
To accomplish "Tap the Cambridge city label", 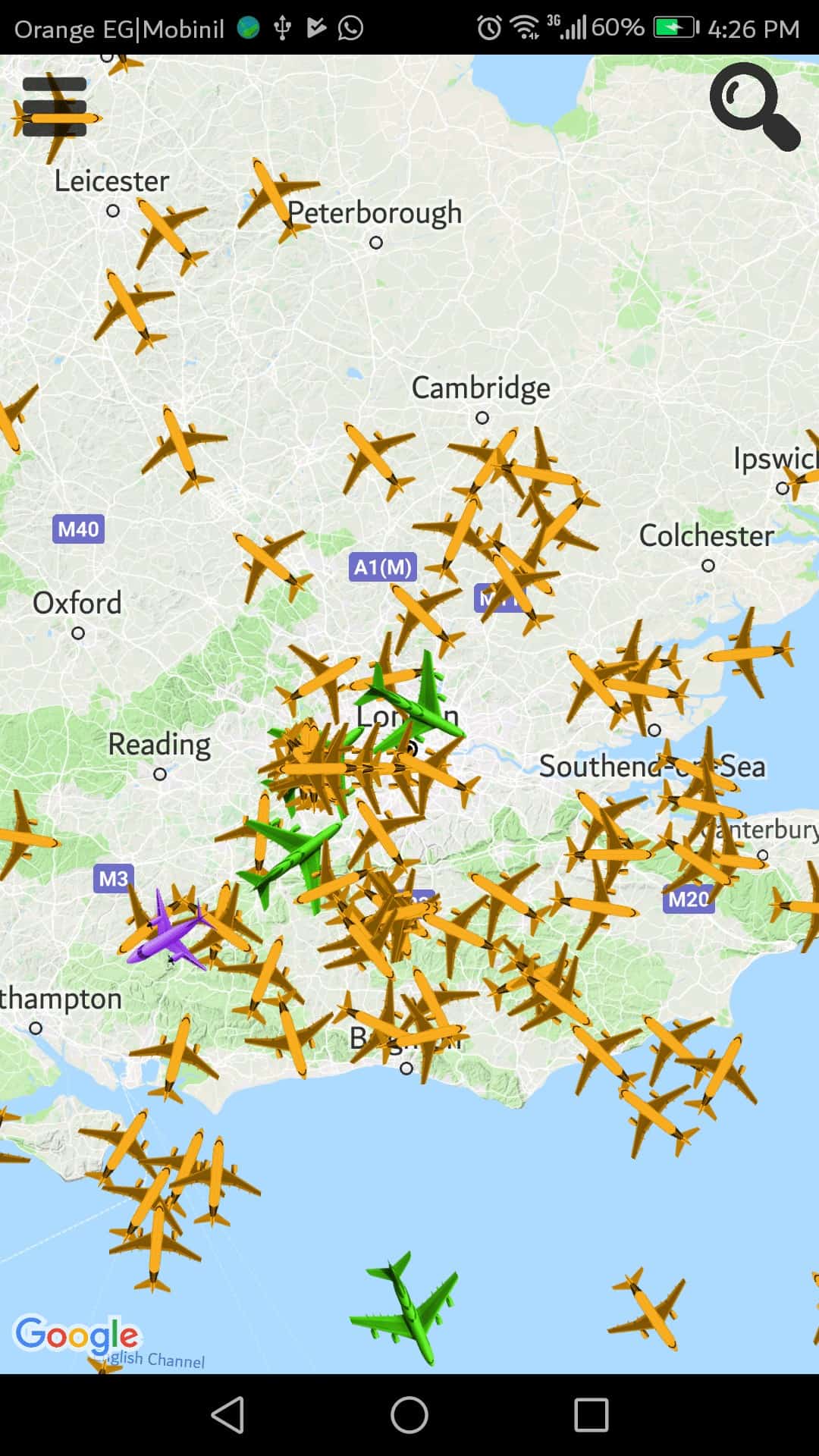I will coord(481,388).
